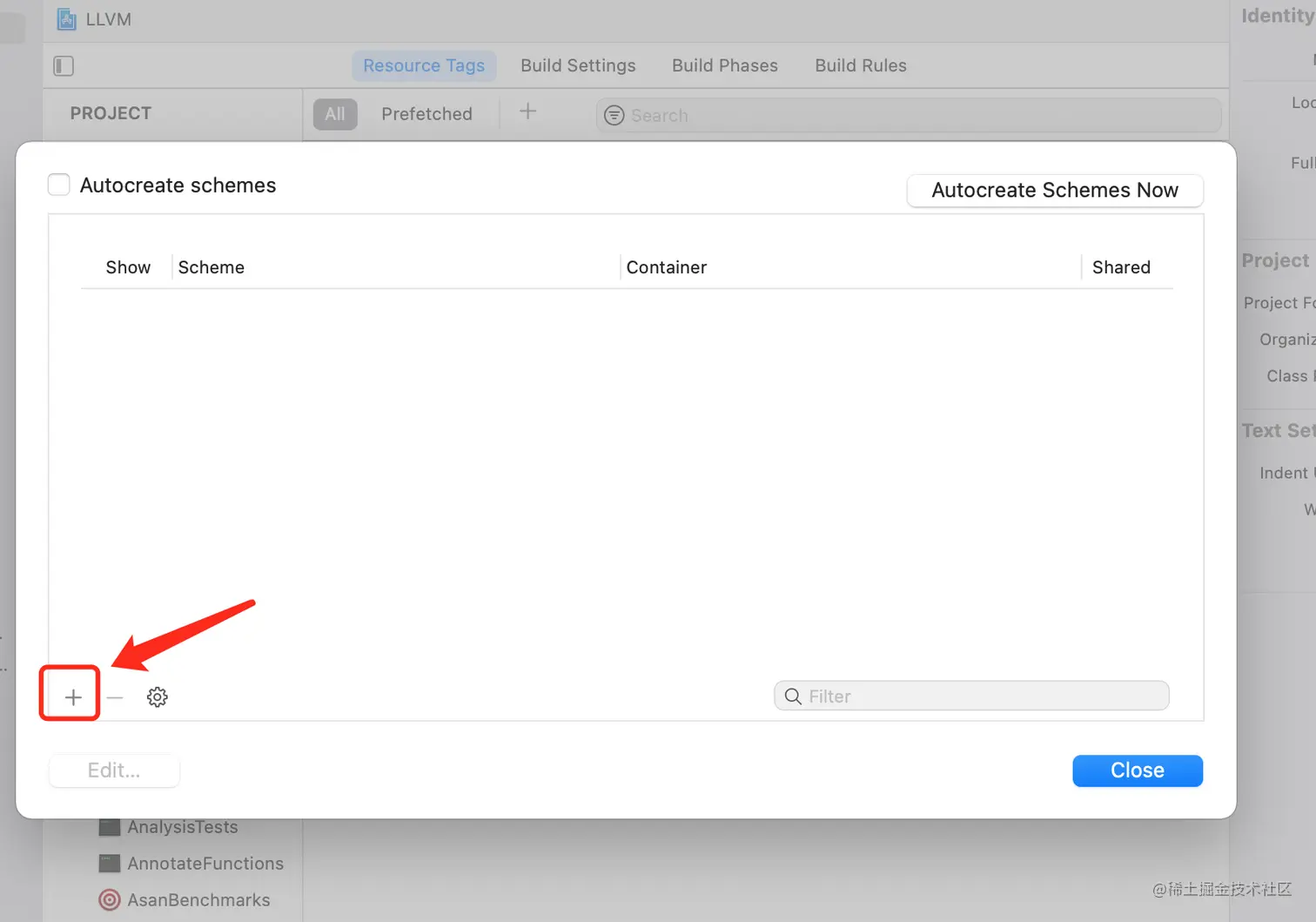Select the All resource tags filter
The image size is (1316, 922).
[x=335, y=114]
